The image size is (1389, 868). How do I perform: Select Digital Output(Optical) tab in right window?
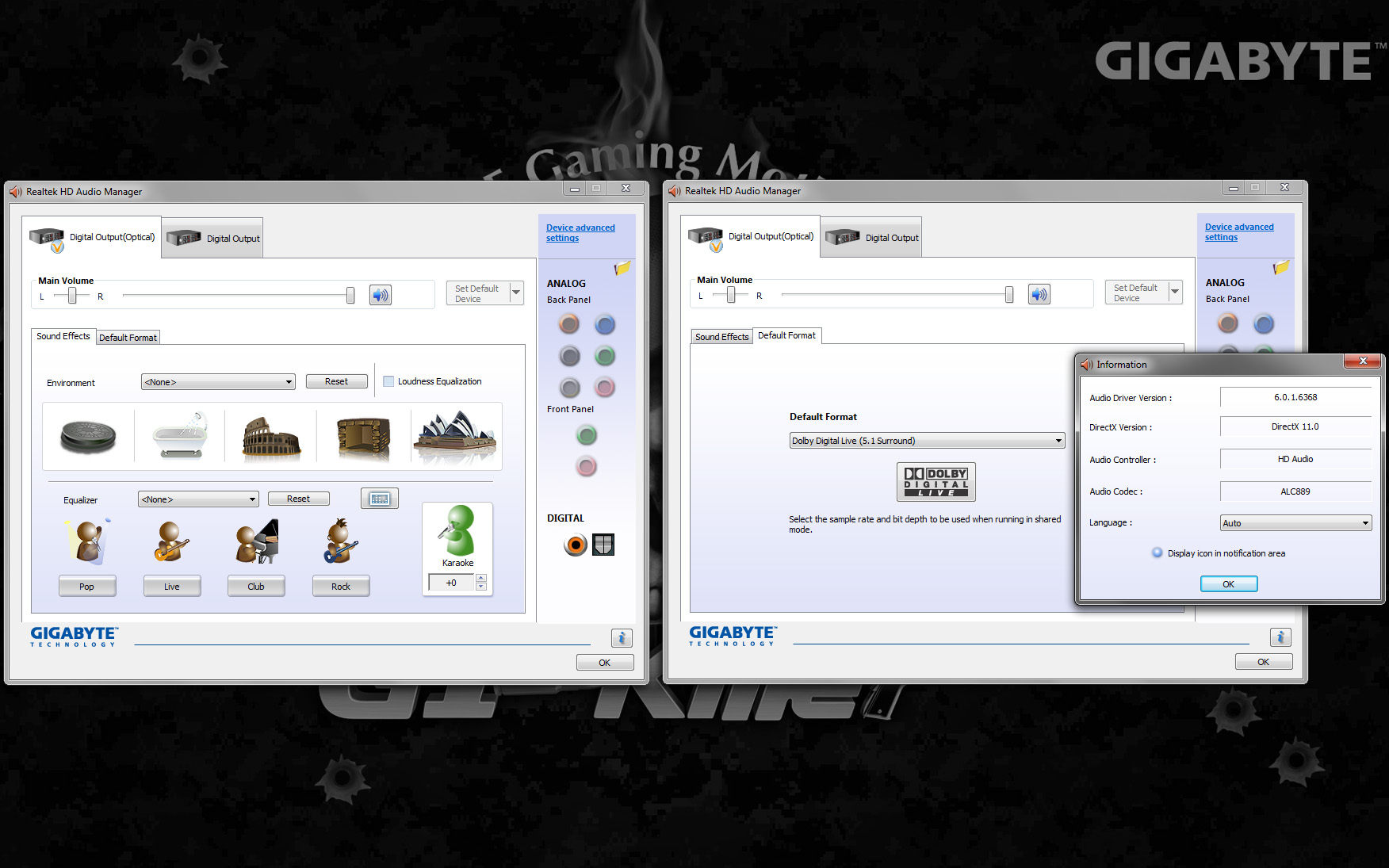click(751, 236)
